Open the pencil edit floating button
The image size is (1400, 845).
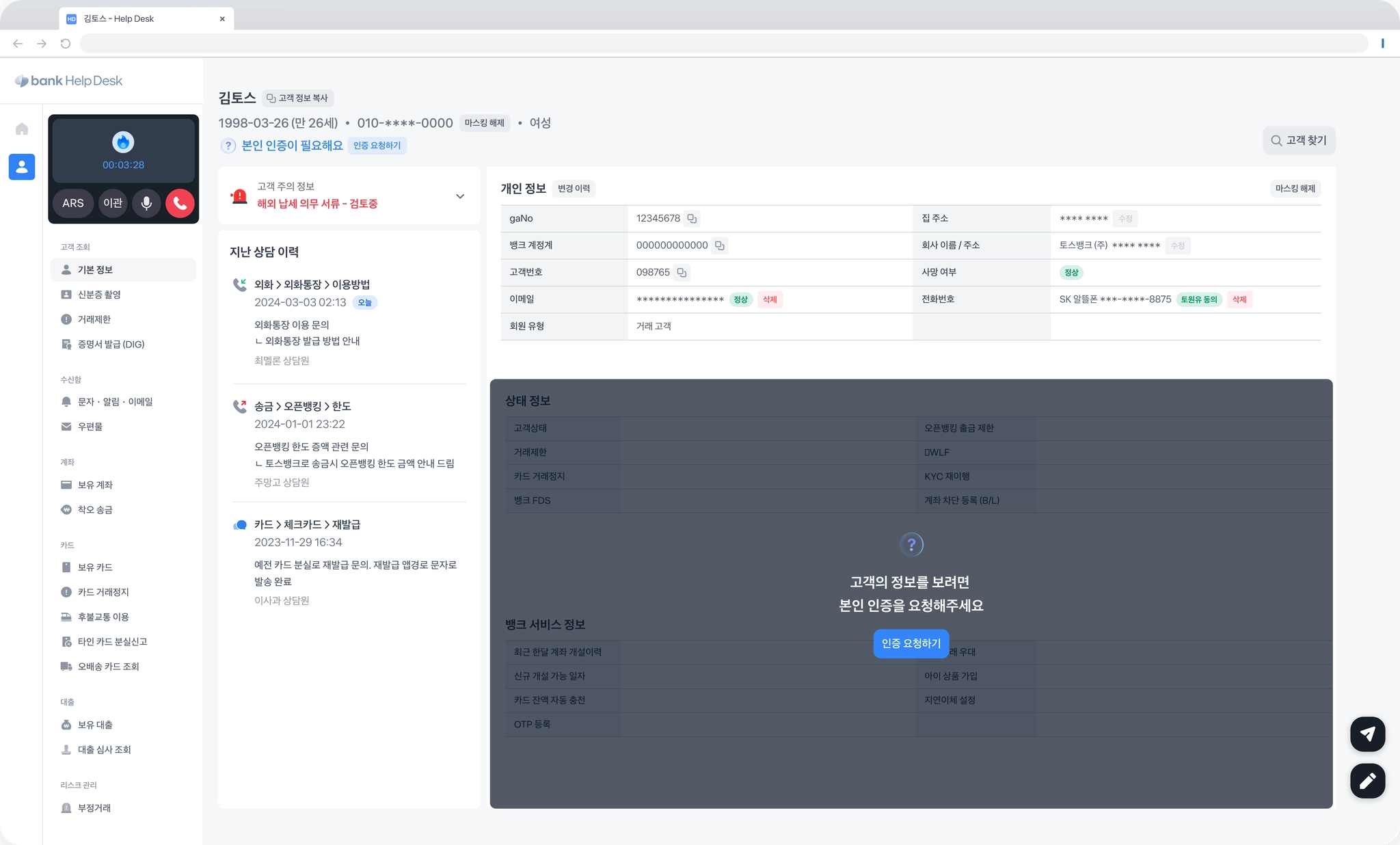[1367, 781]
